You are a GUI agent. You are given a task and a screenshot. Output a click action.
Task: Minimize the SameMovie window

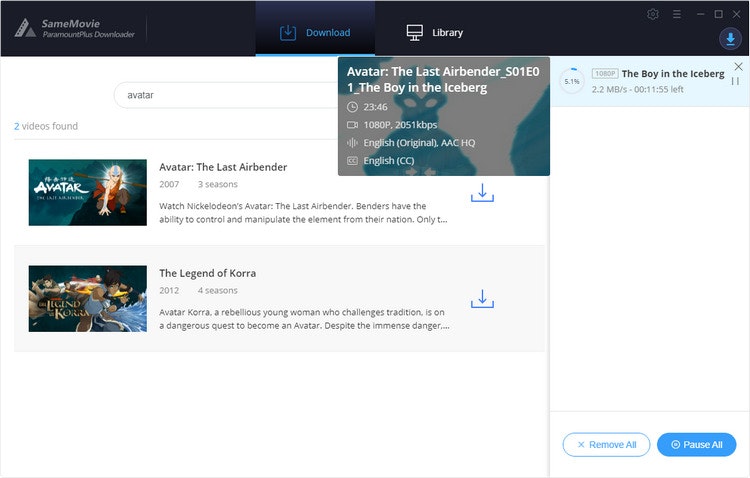click(701, 14)
